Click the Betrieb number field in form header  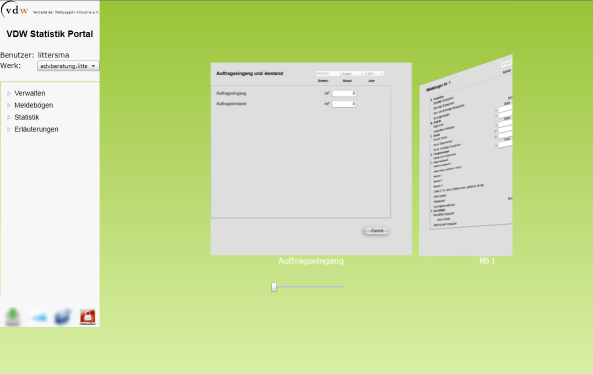(328, 73)
